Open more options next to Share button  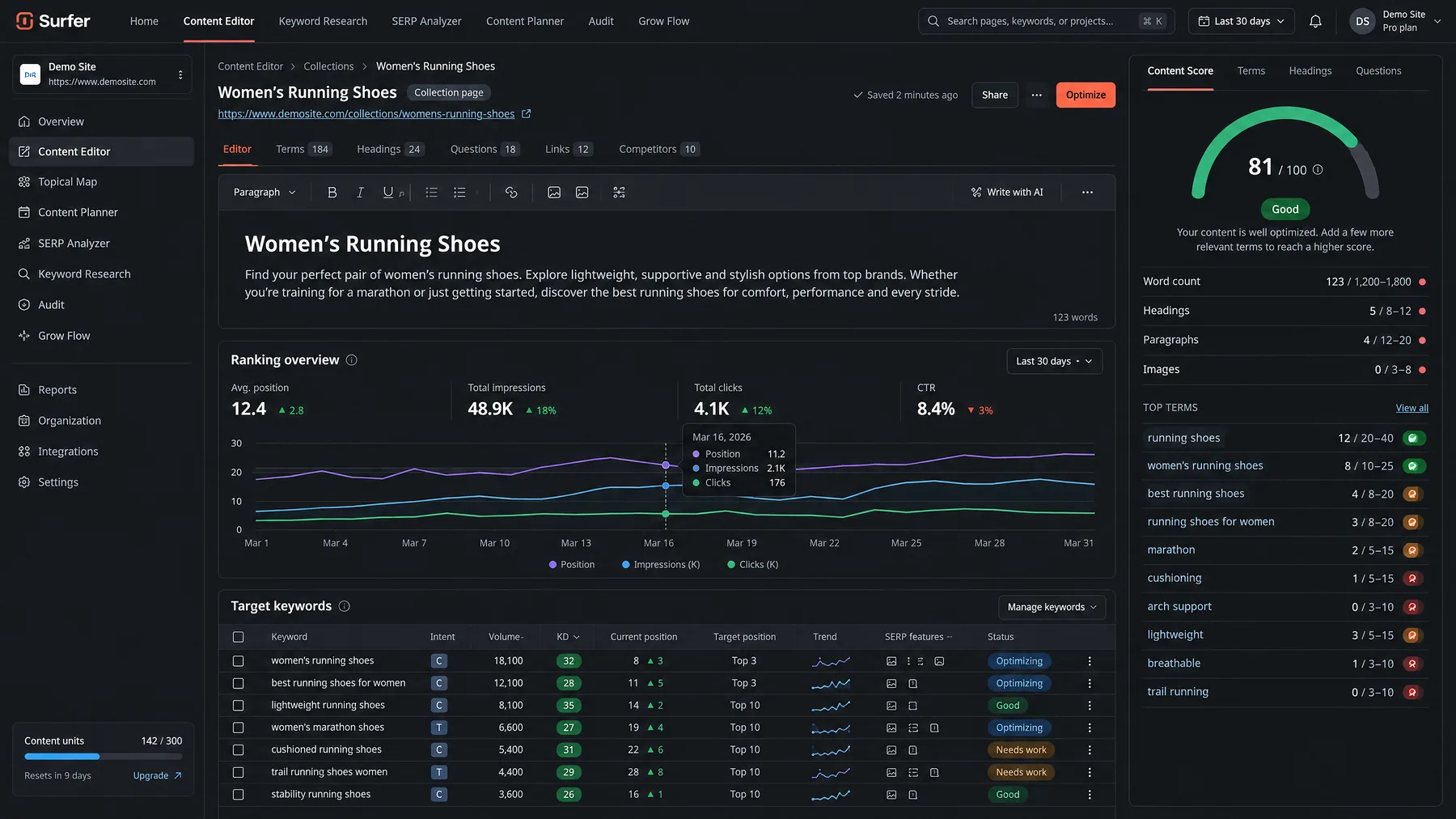(1036, 95)
